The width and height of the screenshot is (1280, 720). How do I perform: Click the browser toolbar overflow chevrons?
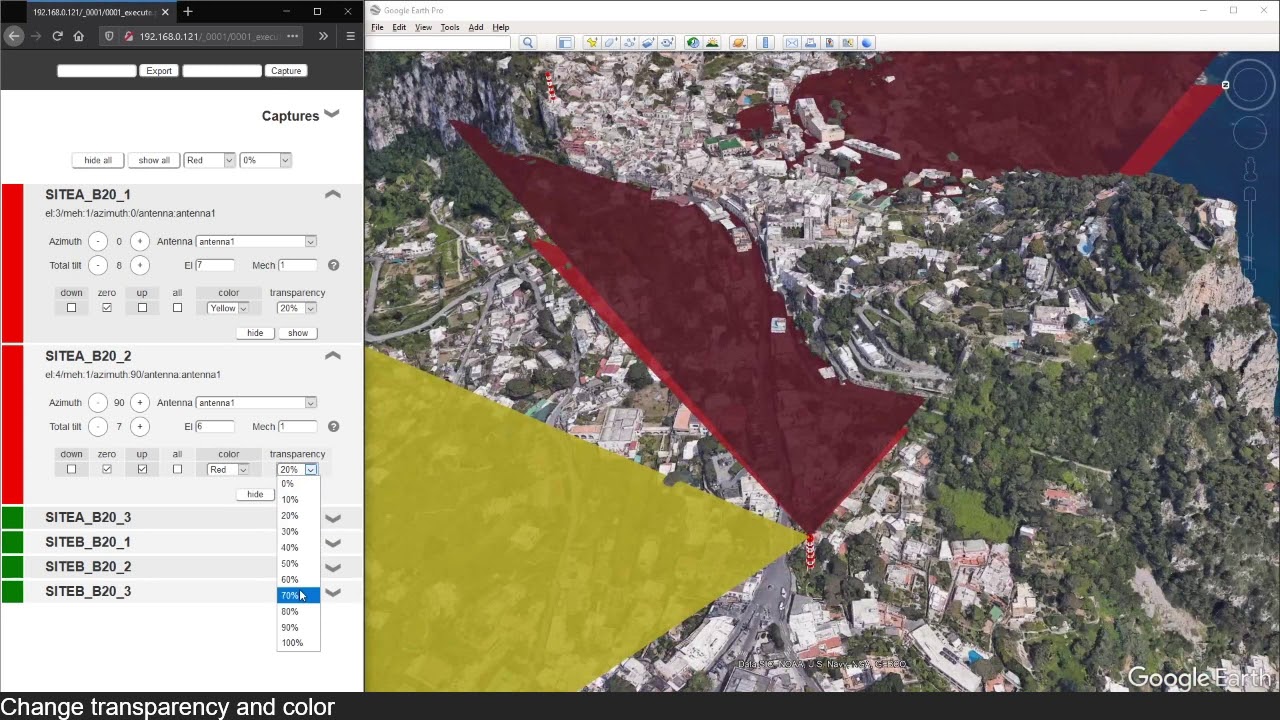pos(323,36)
